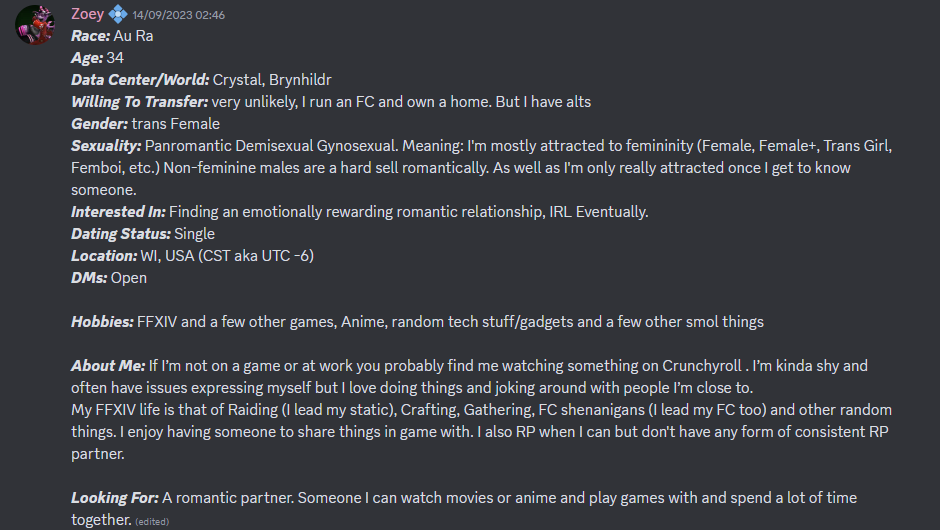The height and width of the screenshot is (530, 940).
Task: Click the bold "Race:" label
Action: tap(90, 36)
